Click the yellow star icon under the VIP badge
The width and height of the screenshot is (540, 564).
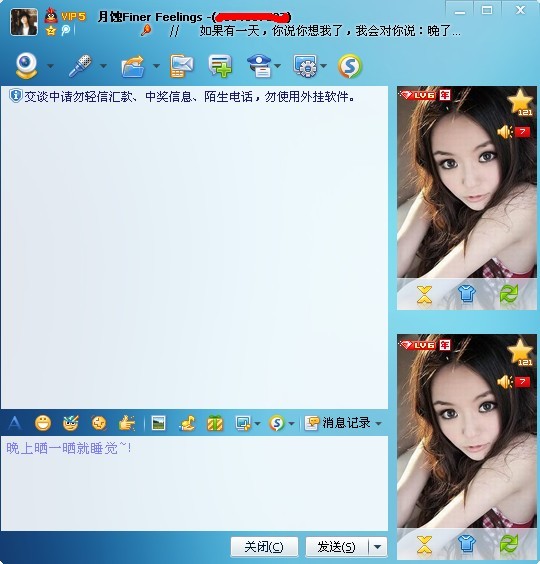pos(51,31)
